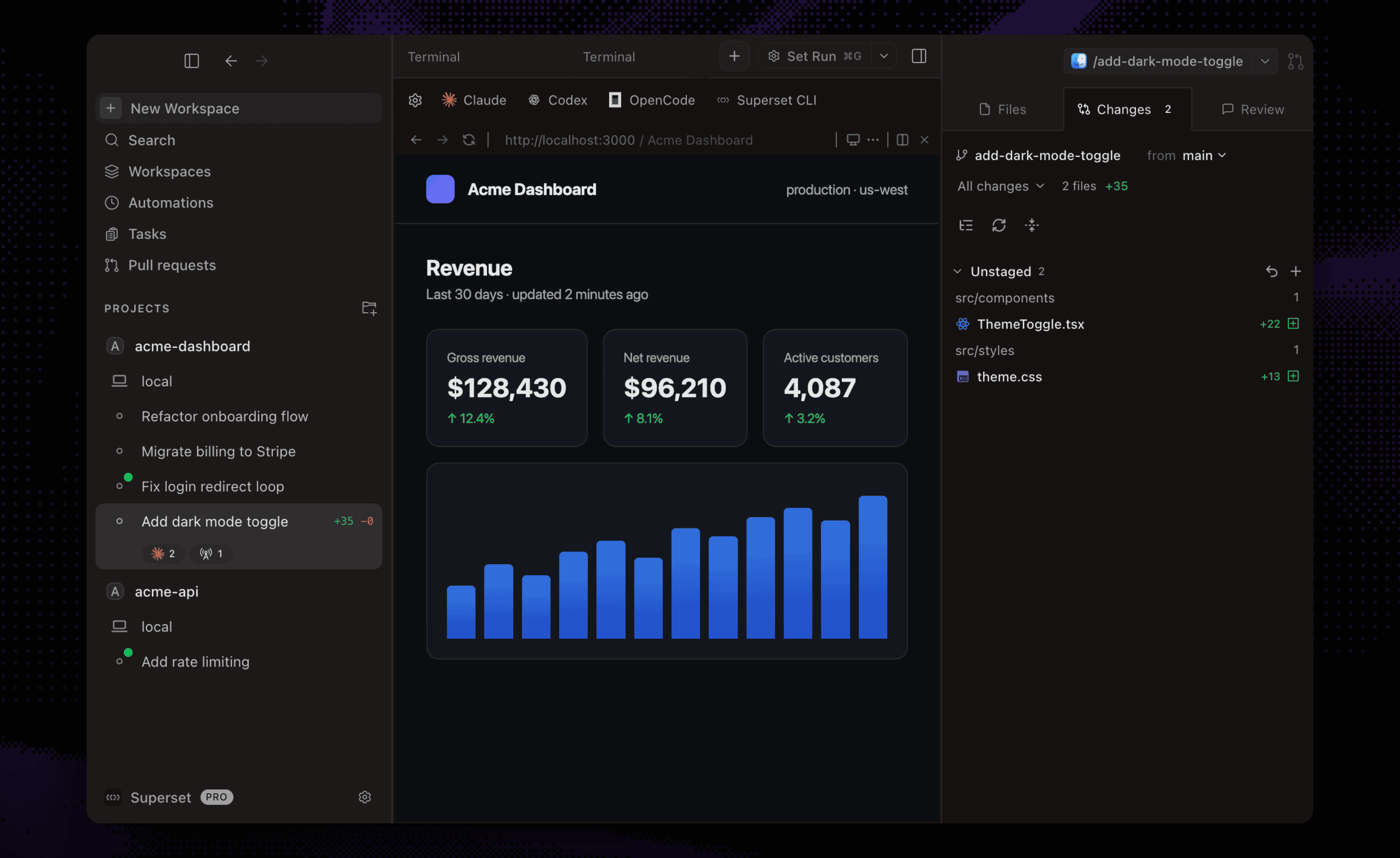Open the preview device monitor icon

853,140
